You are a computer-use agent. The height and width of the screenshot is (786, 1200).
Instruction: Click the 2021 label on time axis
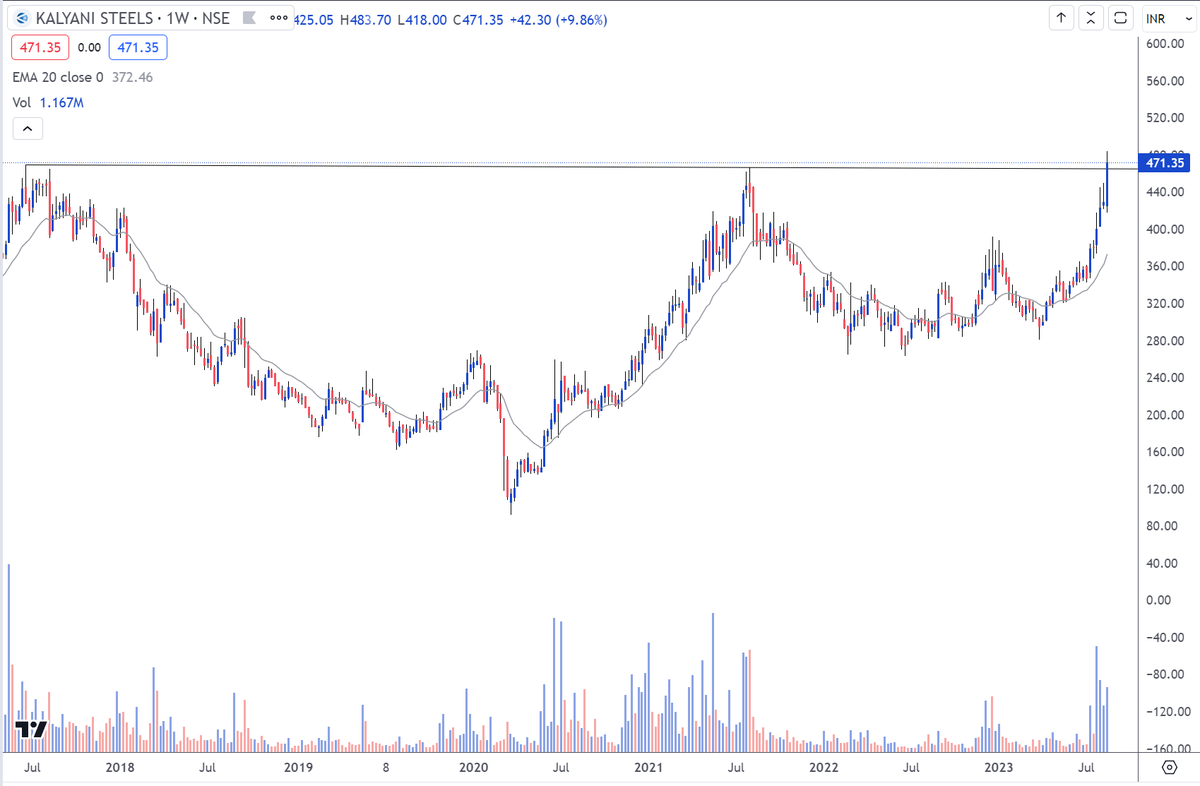[x=648, y=768]
